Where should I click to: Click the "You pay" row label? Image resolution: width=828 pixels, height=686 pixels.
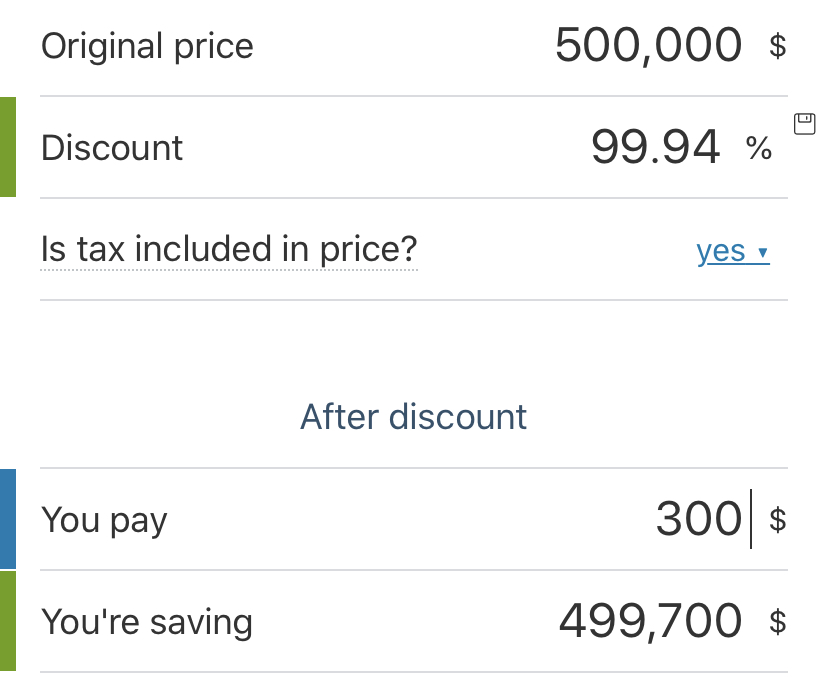coord(104,521)
